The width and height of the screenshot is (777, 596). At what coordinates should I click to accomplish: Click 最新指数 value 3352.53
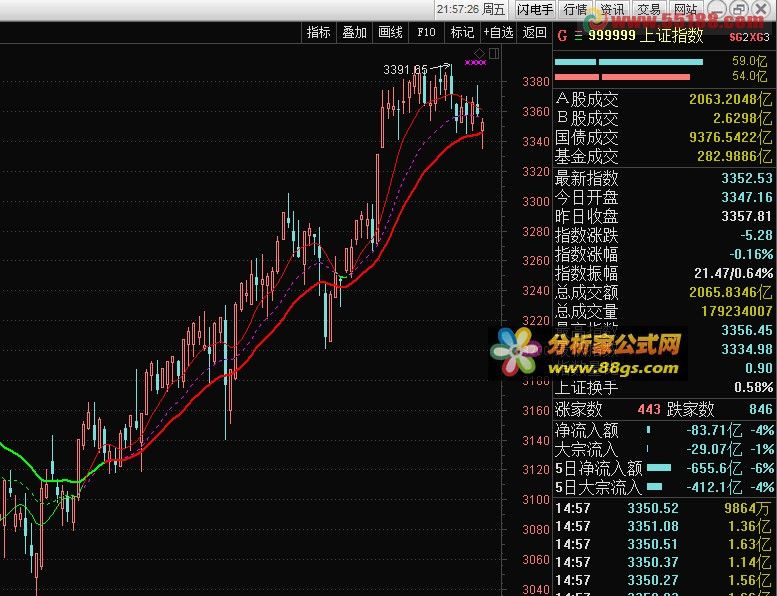[747, 178]
